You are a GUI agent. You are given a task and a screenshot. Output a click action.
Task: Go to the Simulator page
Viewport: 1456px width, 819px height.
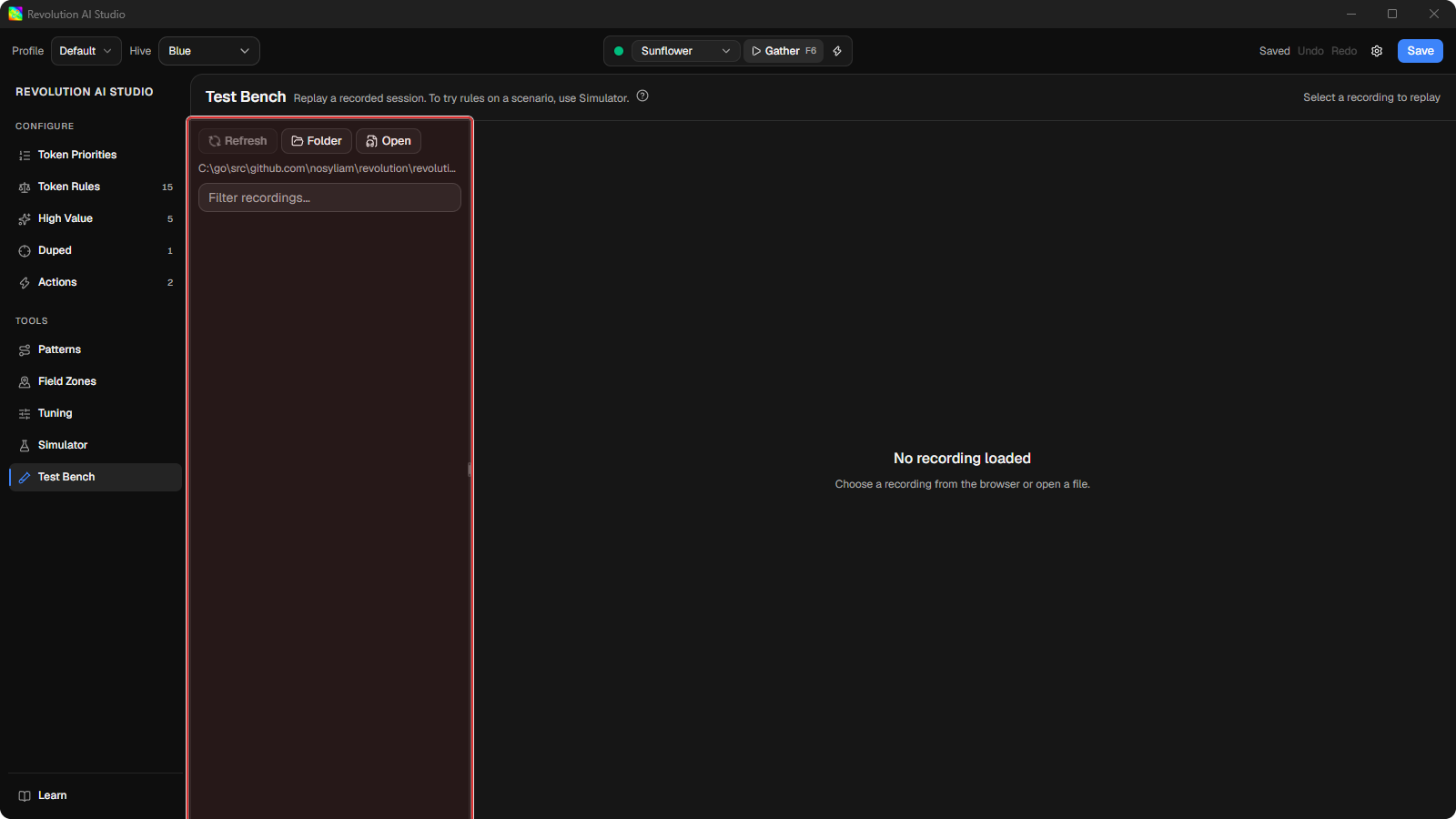pos(96,445)
